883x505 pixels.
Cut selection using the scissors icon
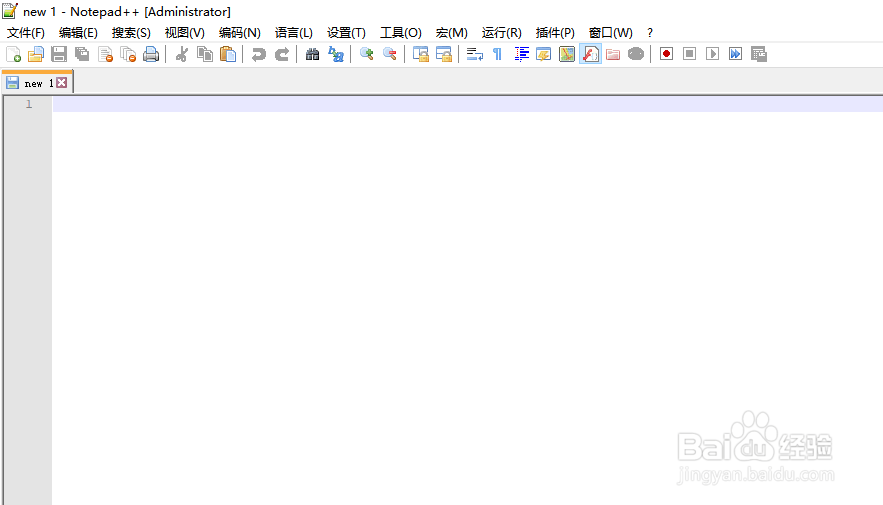point(181,54)
